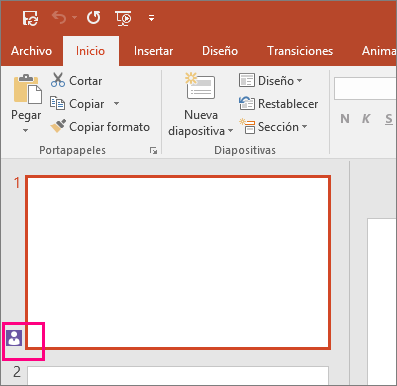Open the Archivo tab
Viewport: 397px width, 386px height.
[x=31, y=51]
